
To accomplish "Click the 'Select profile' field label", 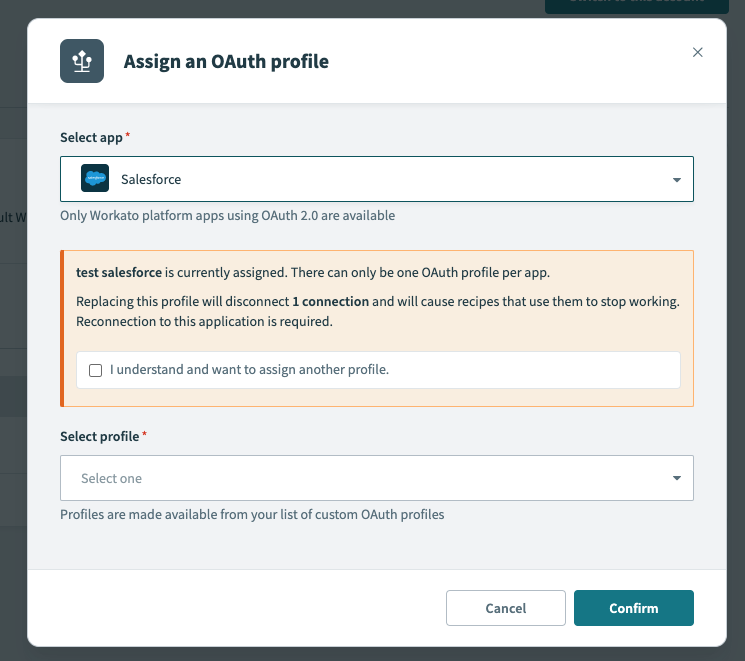I will coord(99,437).
